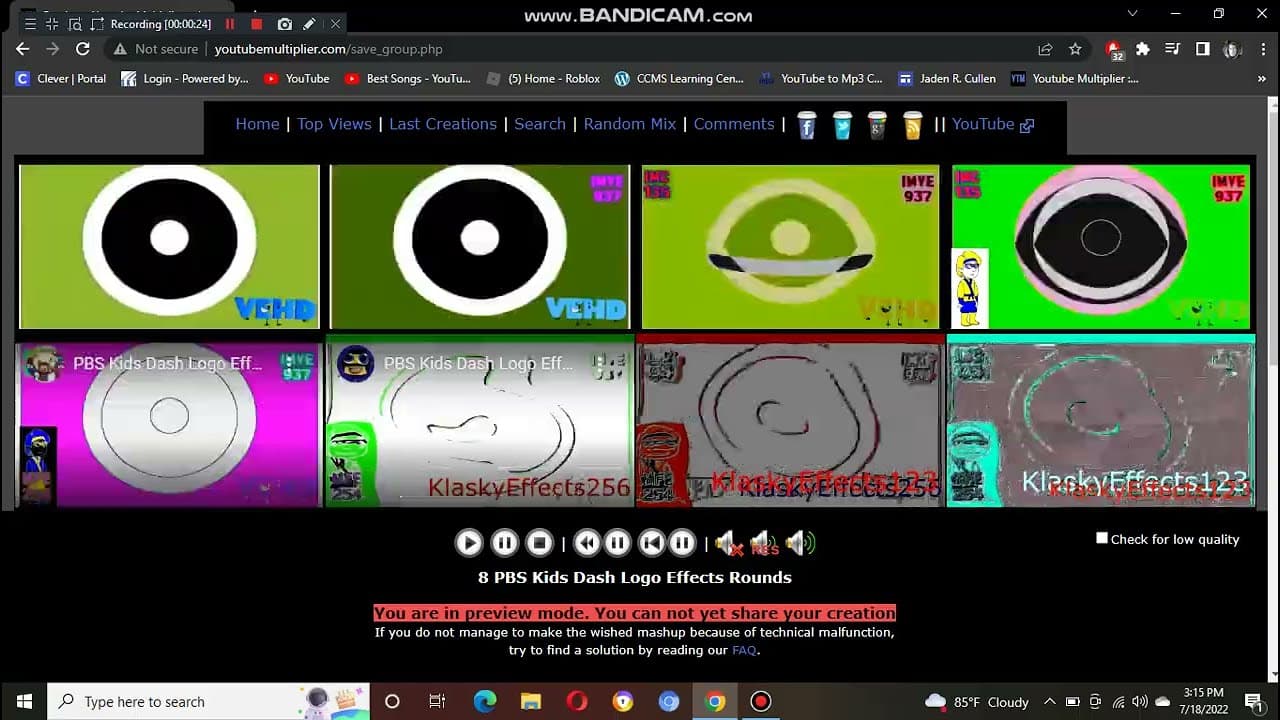
Task: Expand the hidden bookmarks overflow chevron
Action: click(x=1262, y=78)
